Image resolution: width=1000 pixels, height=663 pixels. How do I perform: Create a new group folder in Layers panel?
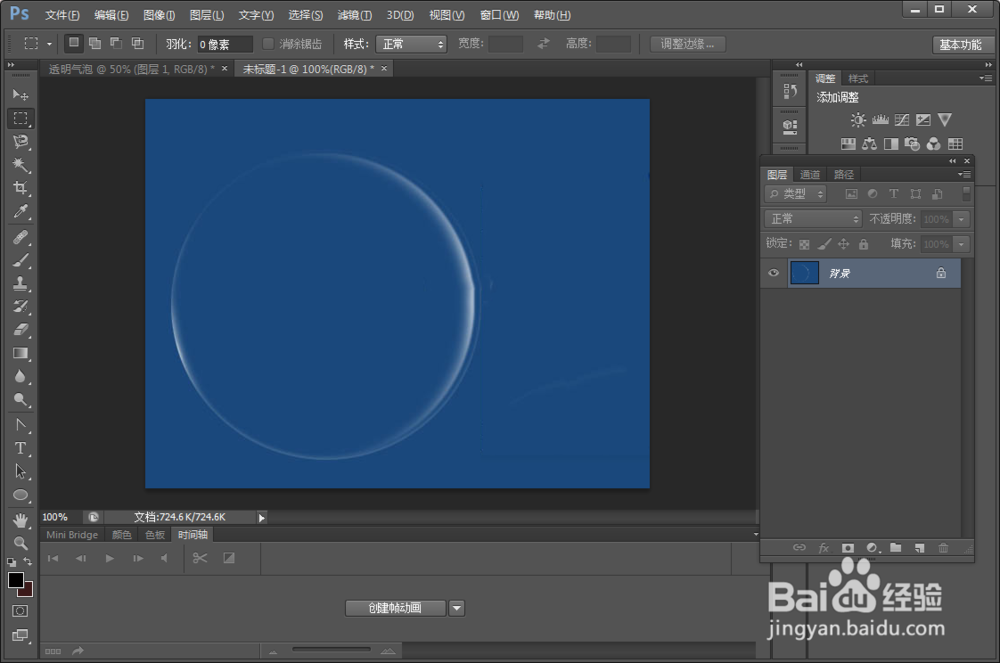point(895,548)
